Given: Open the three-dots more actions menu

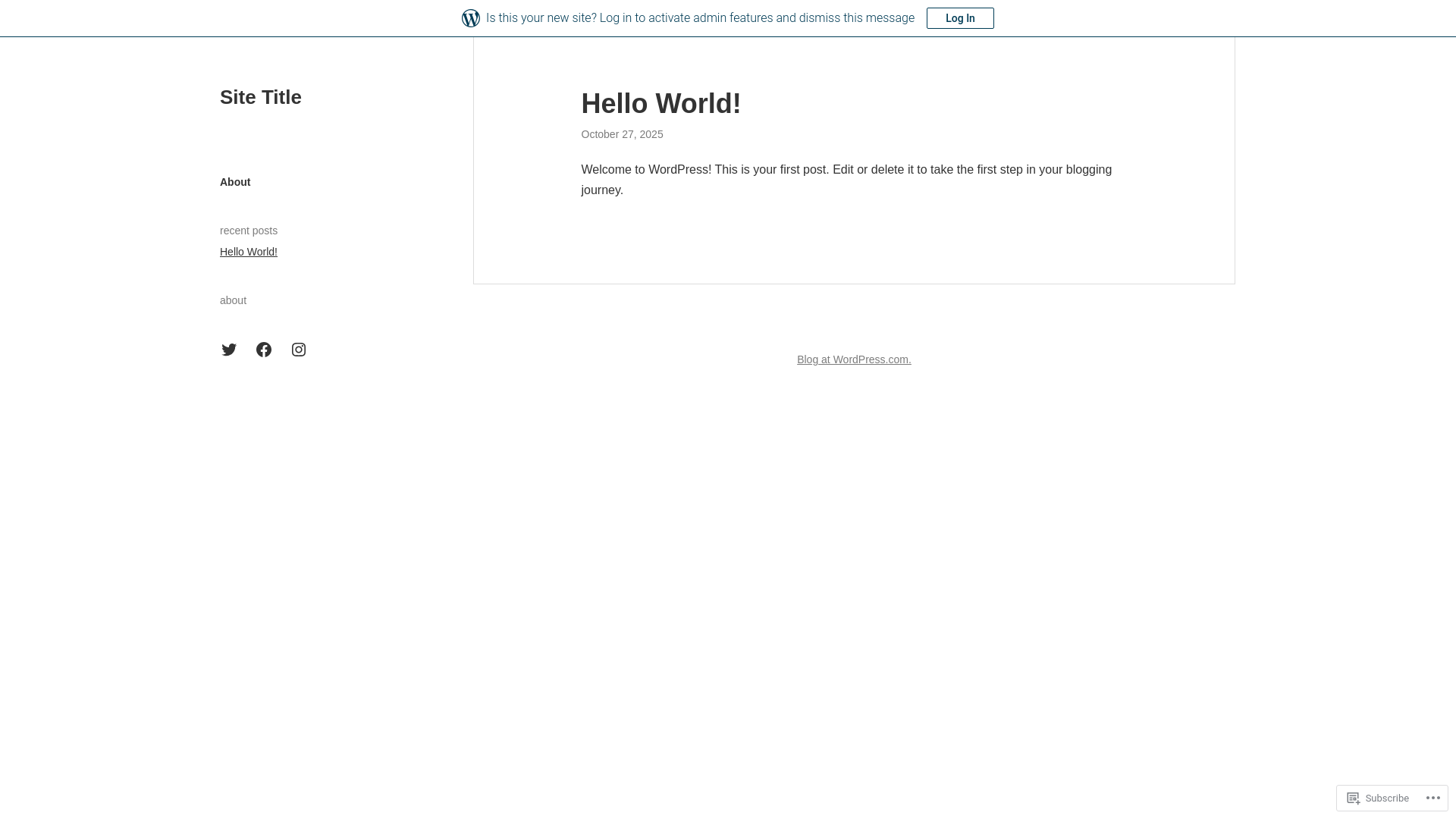Looking at the screenshot, I should [1432, 798].
